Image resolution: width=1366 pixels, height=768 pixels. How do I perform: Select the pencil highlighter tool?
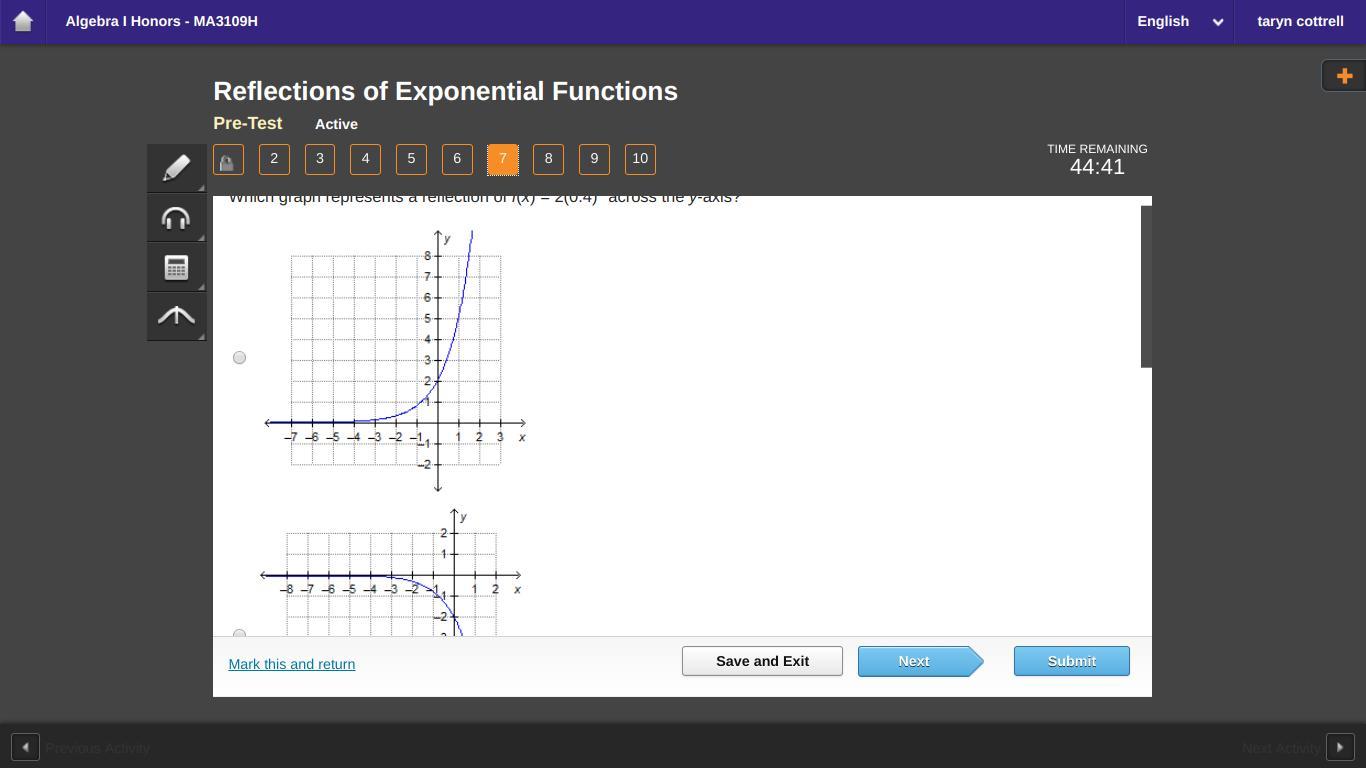[176, 168]
